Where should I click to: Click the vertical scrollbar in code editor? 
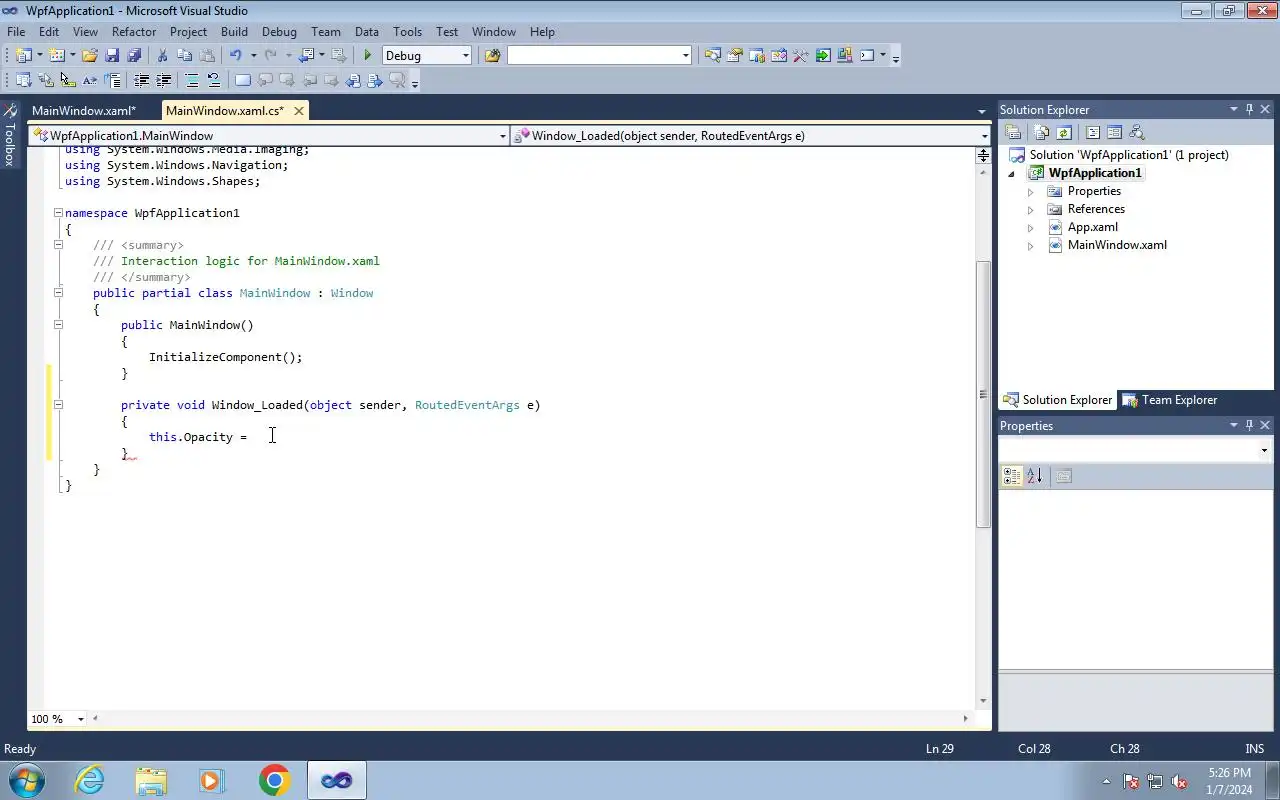click(x=983, y=395)
